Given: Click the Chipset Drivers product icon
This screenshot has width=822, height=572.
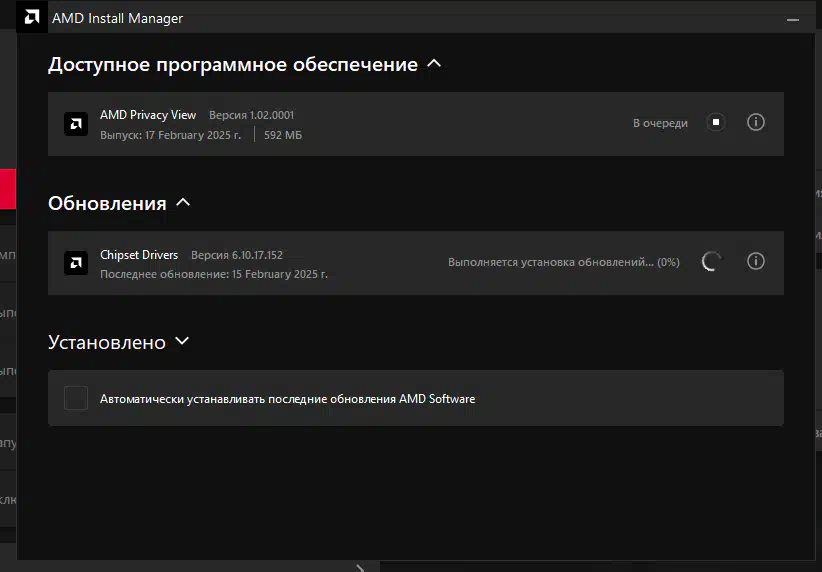Looking at the screenshot, I should click(76, 263).
